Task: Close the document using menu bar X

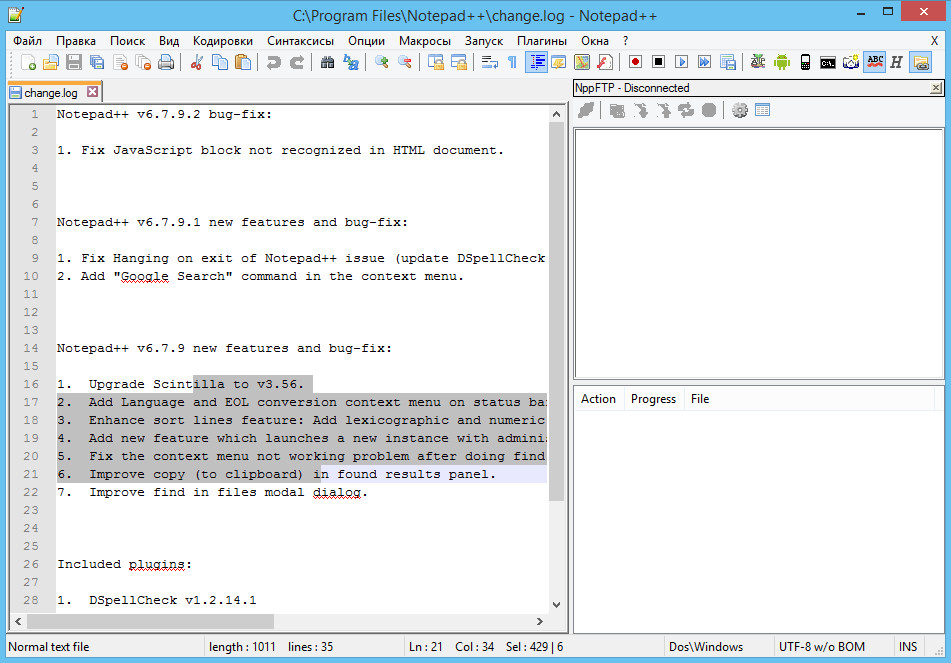Action: [934, 41]
